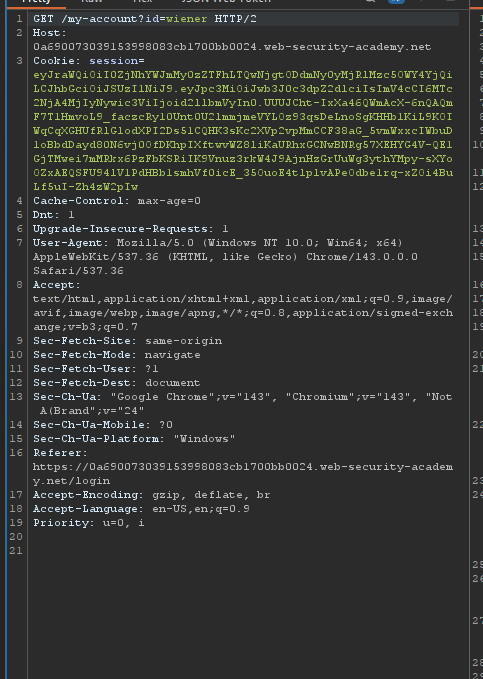Image resolution: width=483 pixels, height=679 pixels.
Task: Click the Sec-Ch-Ua-Platform "Windows" value
Action: (x=204, y=439)
